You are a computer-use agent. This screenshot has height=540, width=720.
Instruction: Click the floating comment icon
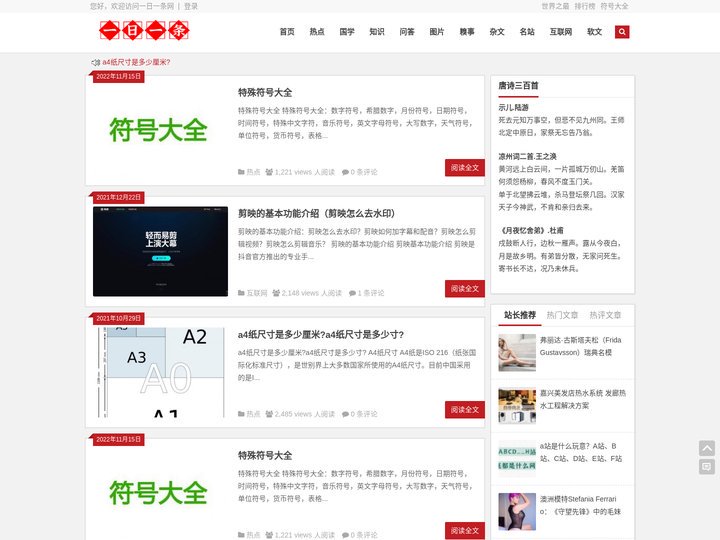(707, 467)
